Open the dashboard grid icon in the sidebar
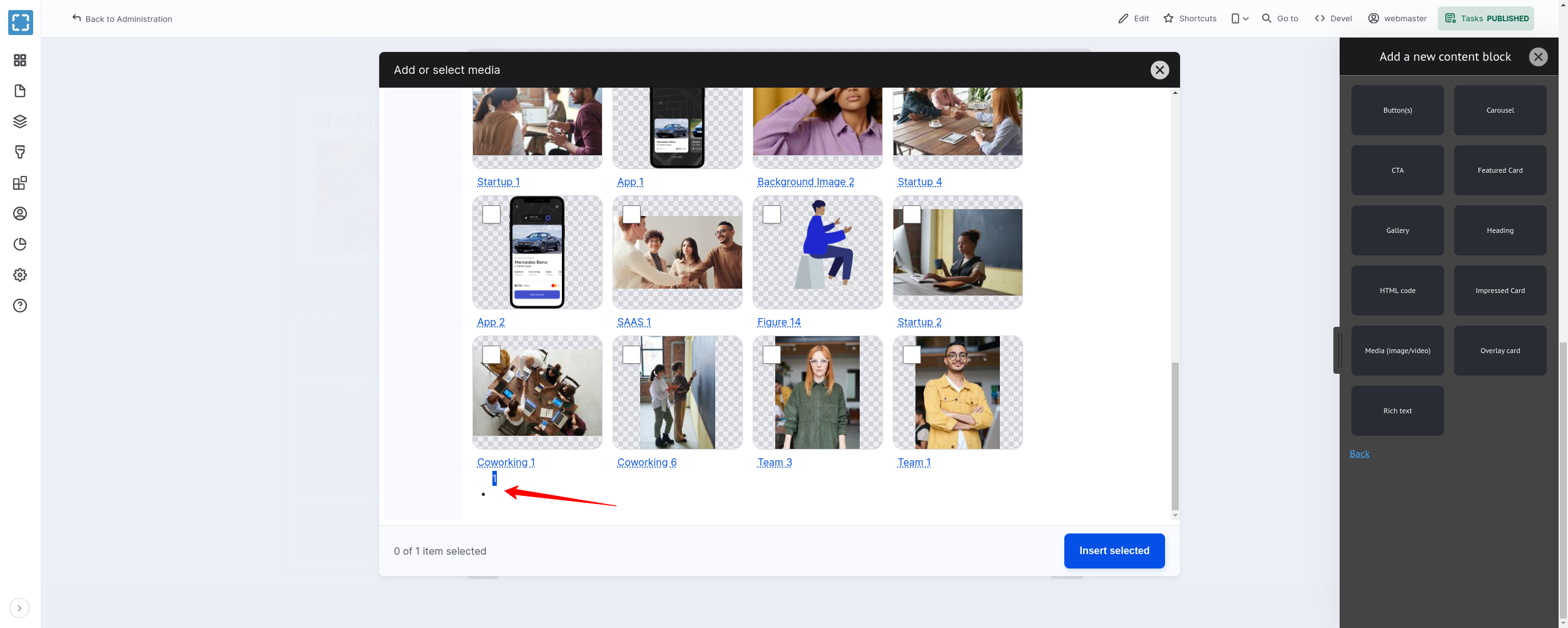Viewport: 1568px width, 628px height. click(x=20, y=60)
